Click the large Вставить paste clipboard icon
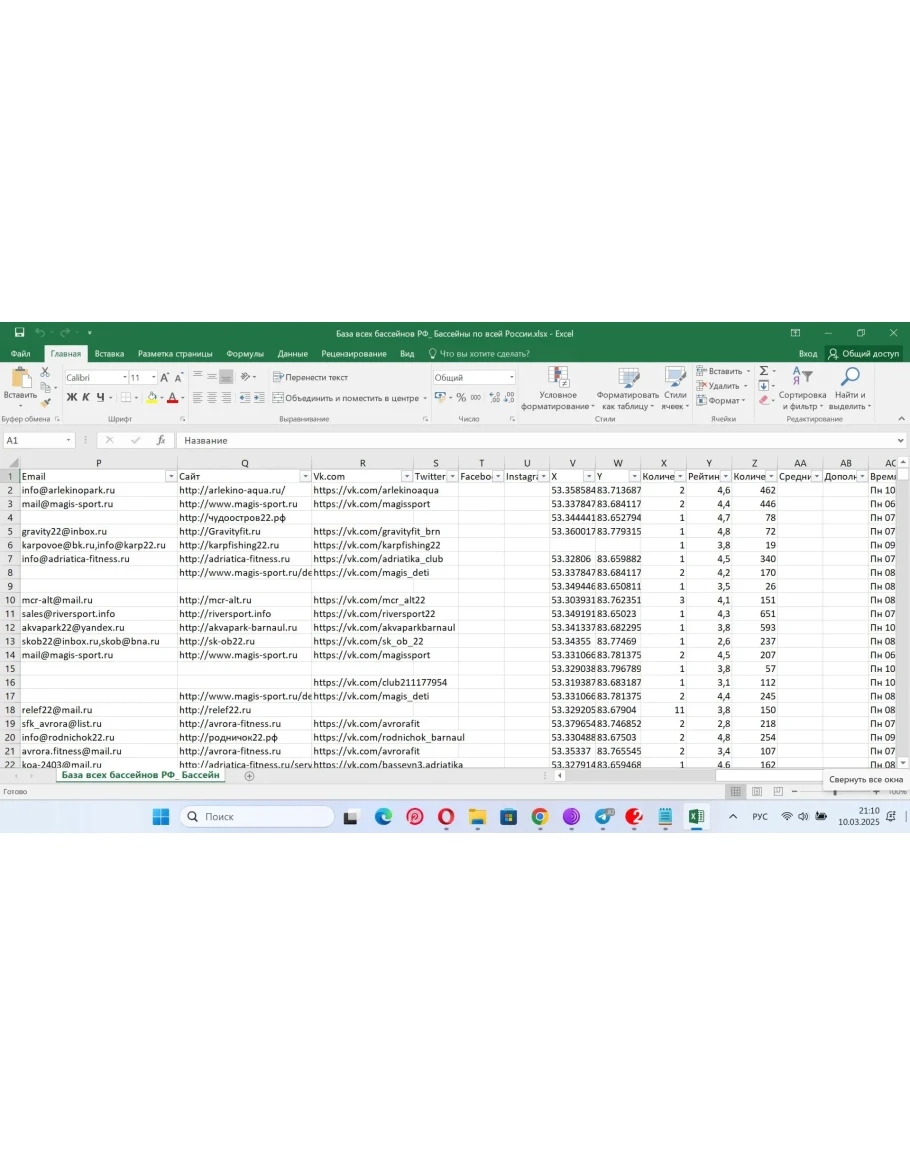Viewport: 910px width, 1155px height. coord(21,377)
